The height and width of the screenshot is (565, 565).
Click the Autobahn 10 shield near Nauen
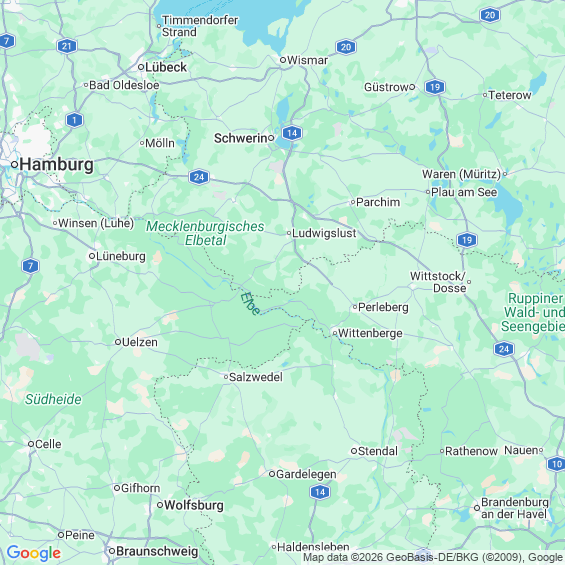point(556,464)
